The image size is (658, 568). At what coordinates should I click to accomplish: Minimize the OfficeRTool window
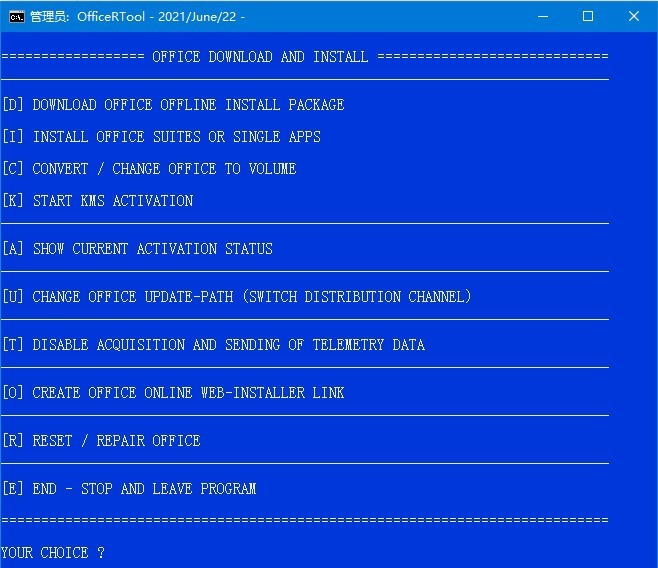pos(543,16)
